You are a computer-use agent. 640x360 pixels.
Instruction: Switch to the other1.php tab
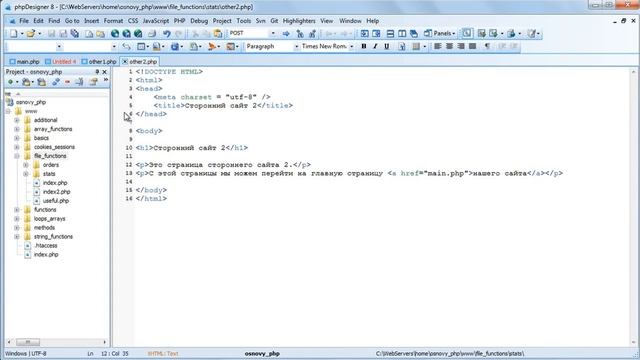tap(99, 62)
